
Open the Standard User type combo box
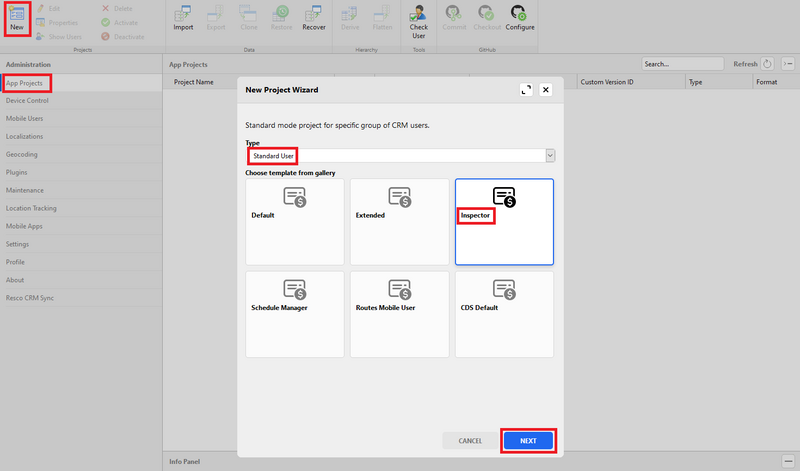[x=395, y=156]
